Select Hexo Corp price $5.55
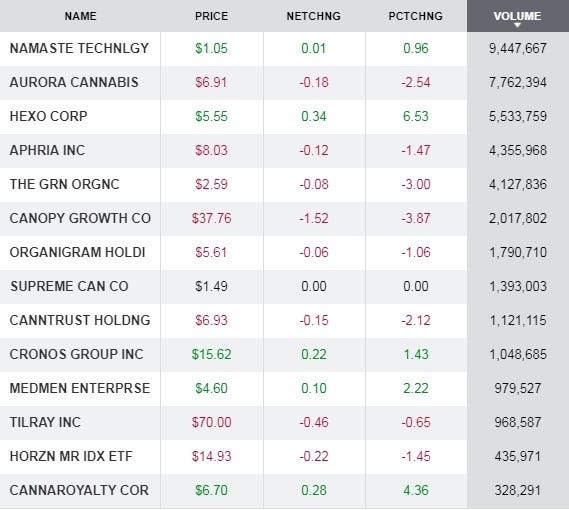Screen dimensions: 569x510 (212, 116)
